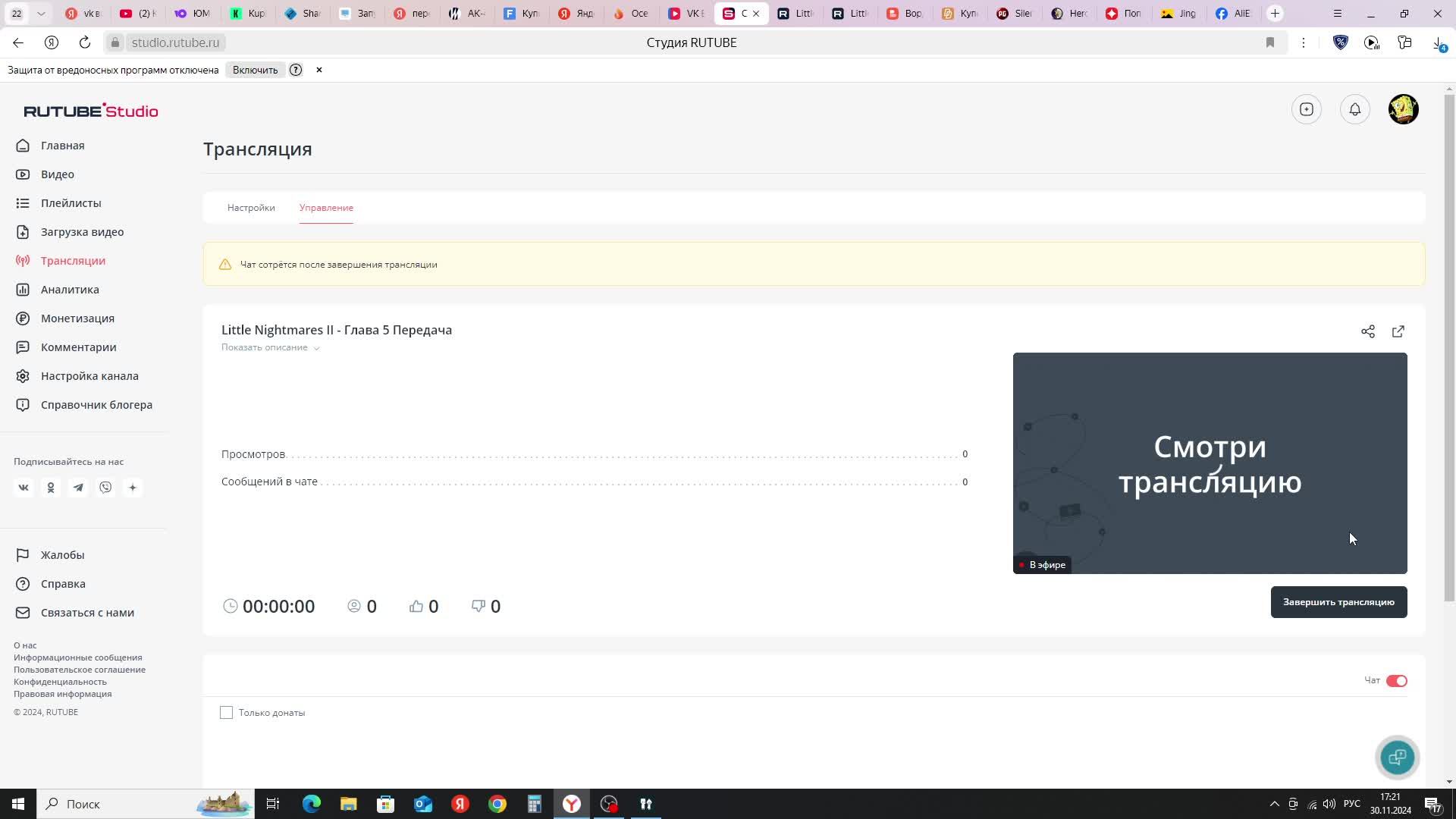
Task: Click the open external link icon
Action: [1398, 331]
